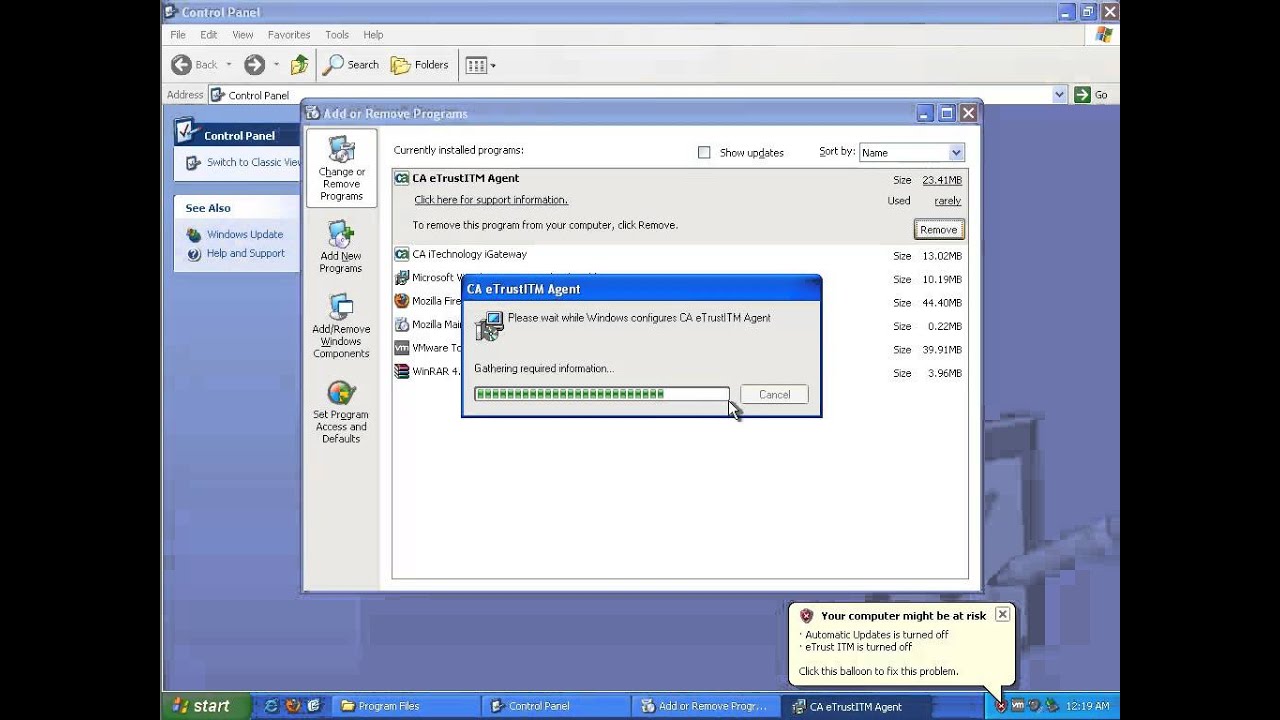The image size is (1280, 720).
Task: Click the Mozilla Maintenance program icon in the list
Action: click(x=402, y=325)
